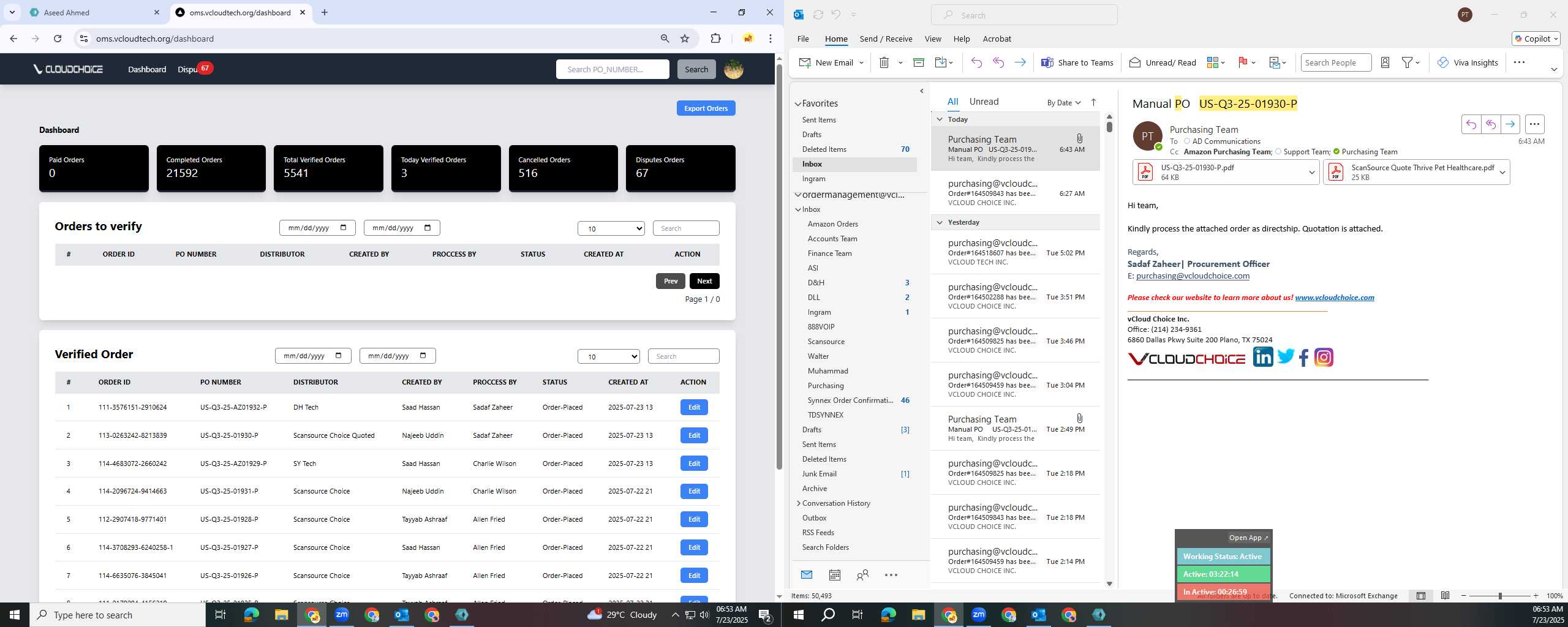The width and height of the screenshot is (1568, 627).
Task: Click purchasing@vcloudchoice.com email link
Action: 1193,276
